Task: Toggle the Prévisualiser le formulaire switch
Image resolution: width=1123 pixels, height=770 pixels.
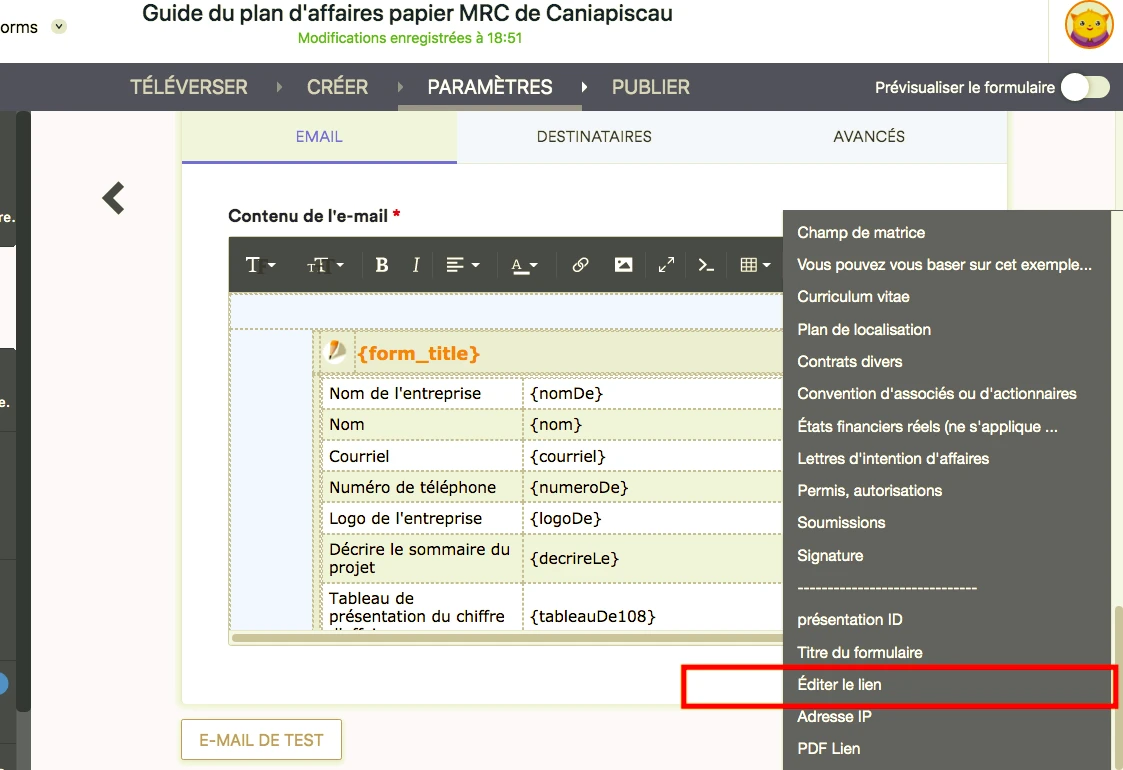Action: (x=1084, y=87)
